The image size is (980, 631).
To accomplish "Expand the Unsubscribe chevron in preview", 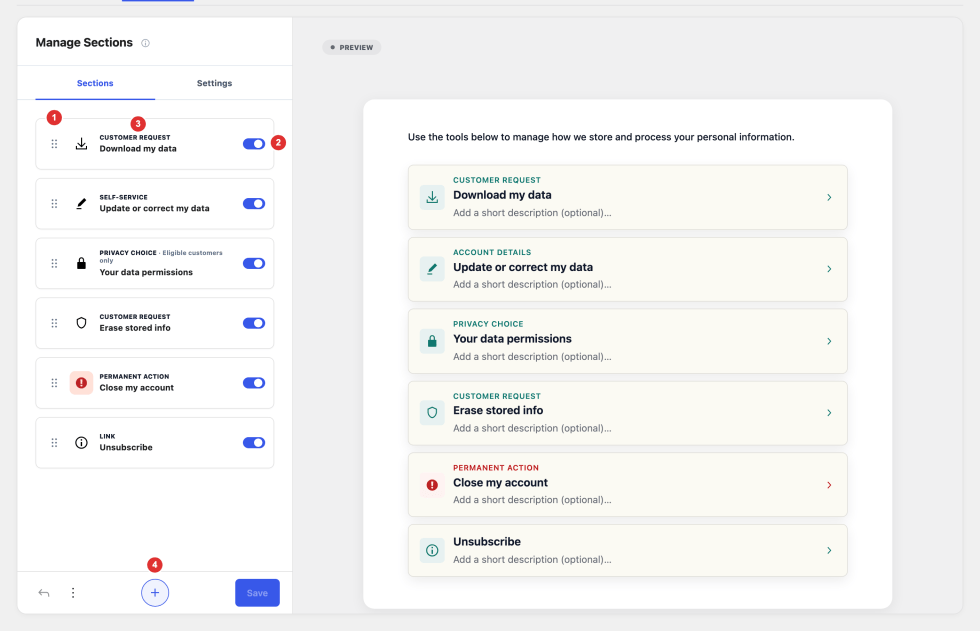I will point(829,550).
